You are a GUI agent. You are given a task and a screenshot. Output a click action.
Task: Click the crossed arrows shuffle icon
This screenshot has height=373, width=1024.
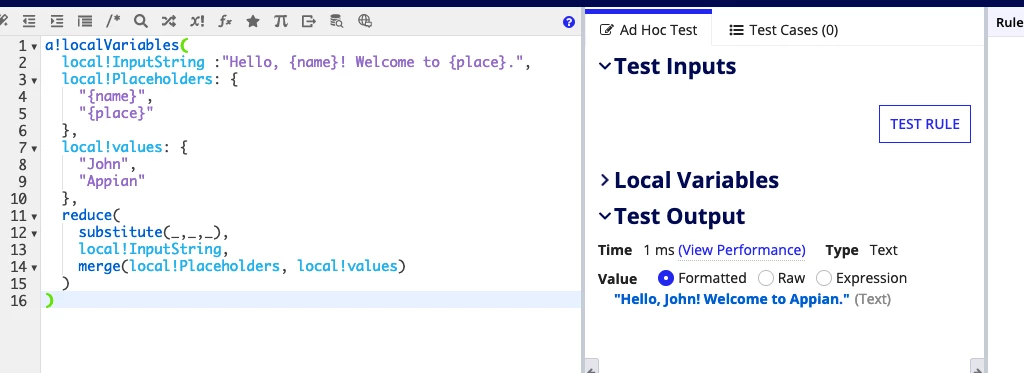coord(168,22)
